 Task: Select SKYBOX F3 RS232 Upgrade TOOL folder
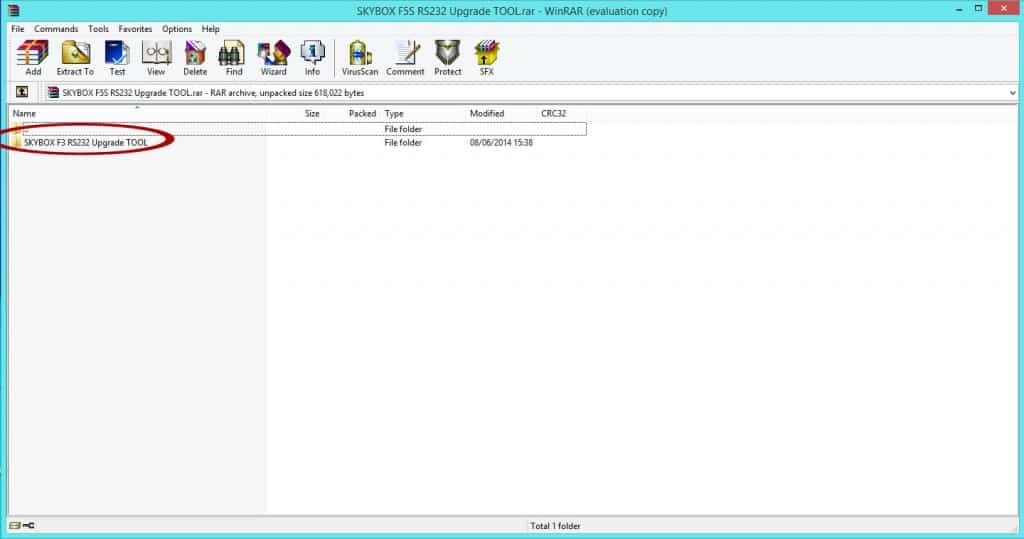point(86,142)
